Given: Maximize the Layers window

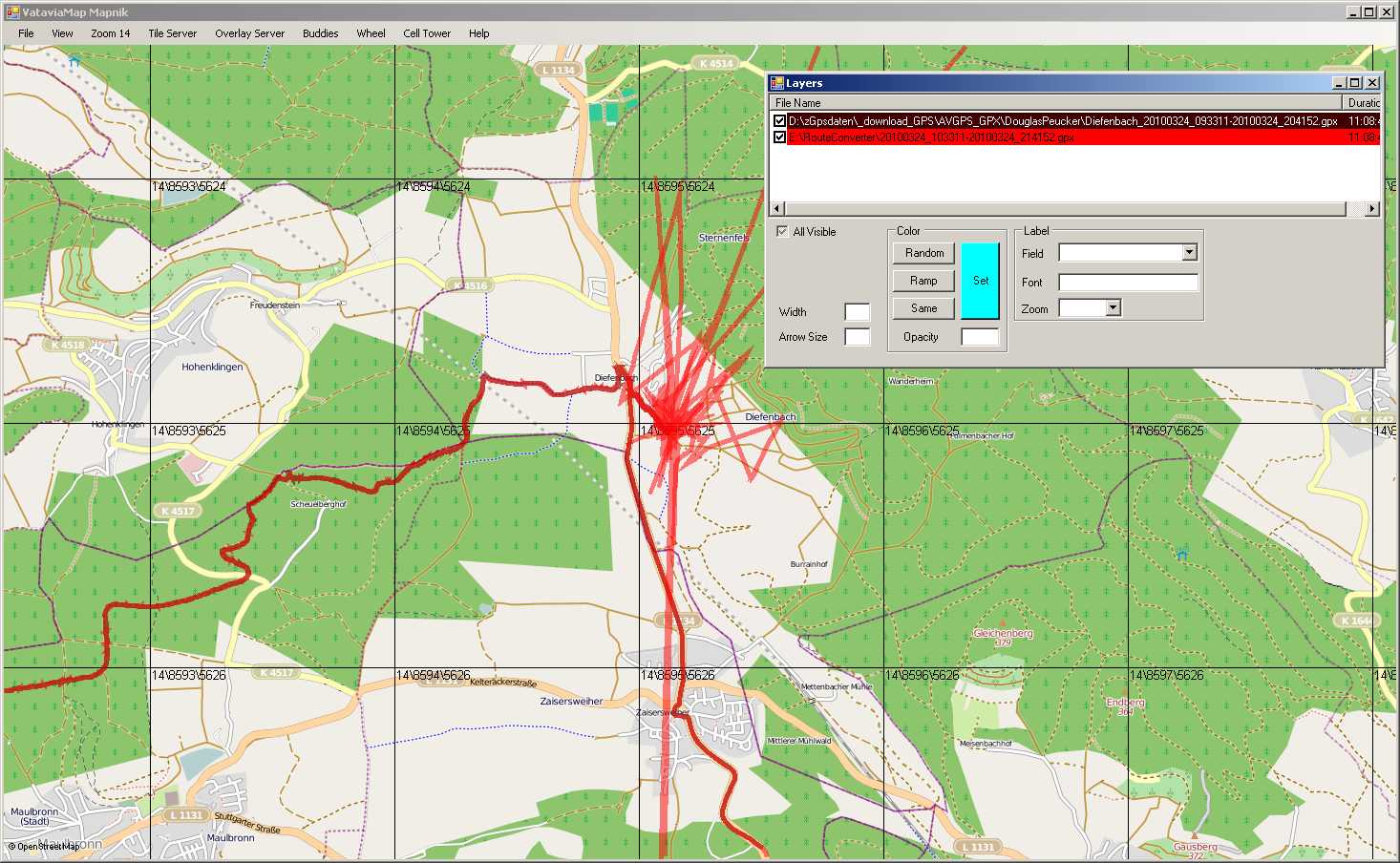Looking at the screenshot, I should tap(1354, 83).
